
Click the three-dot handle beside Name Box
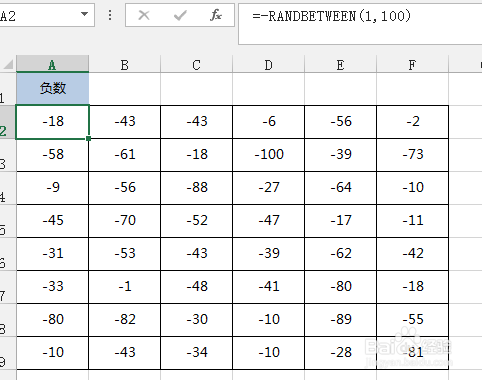point(110,15)
